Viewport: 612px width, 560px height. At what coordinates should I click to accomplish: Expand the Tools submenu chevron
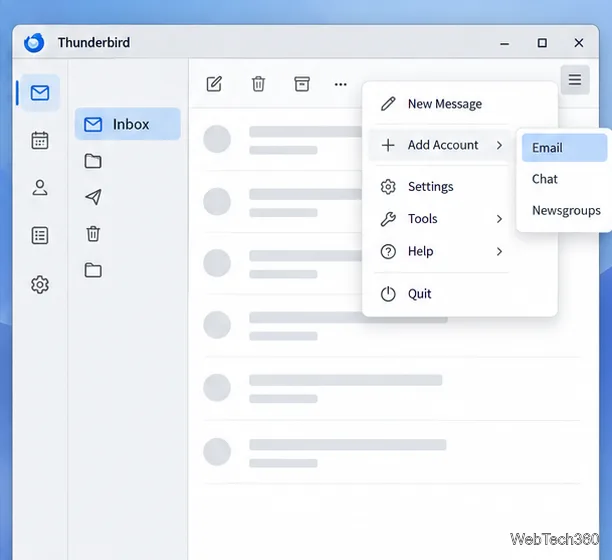tap(499, 219)
